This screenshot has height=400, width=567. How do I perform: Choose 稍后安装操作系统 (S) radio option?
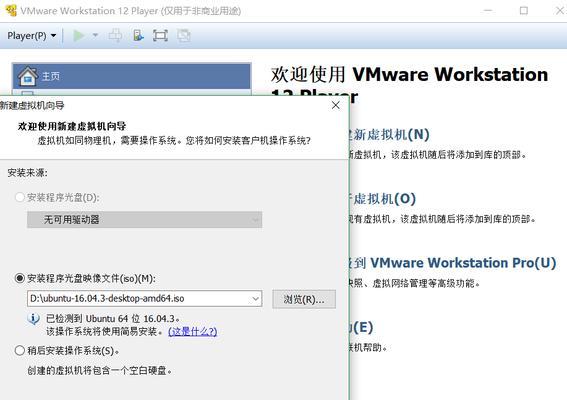[x=20, y=350]
